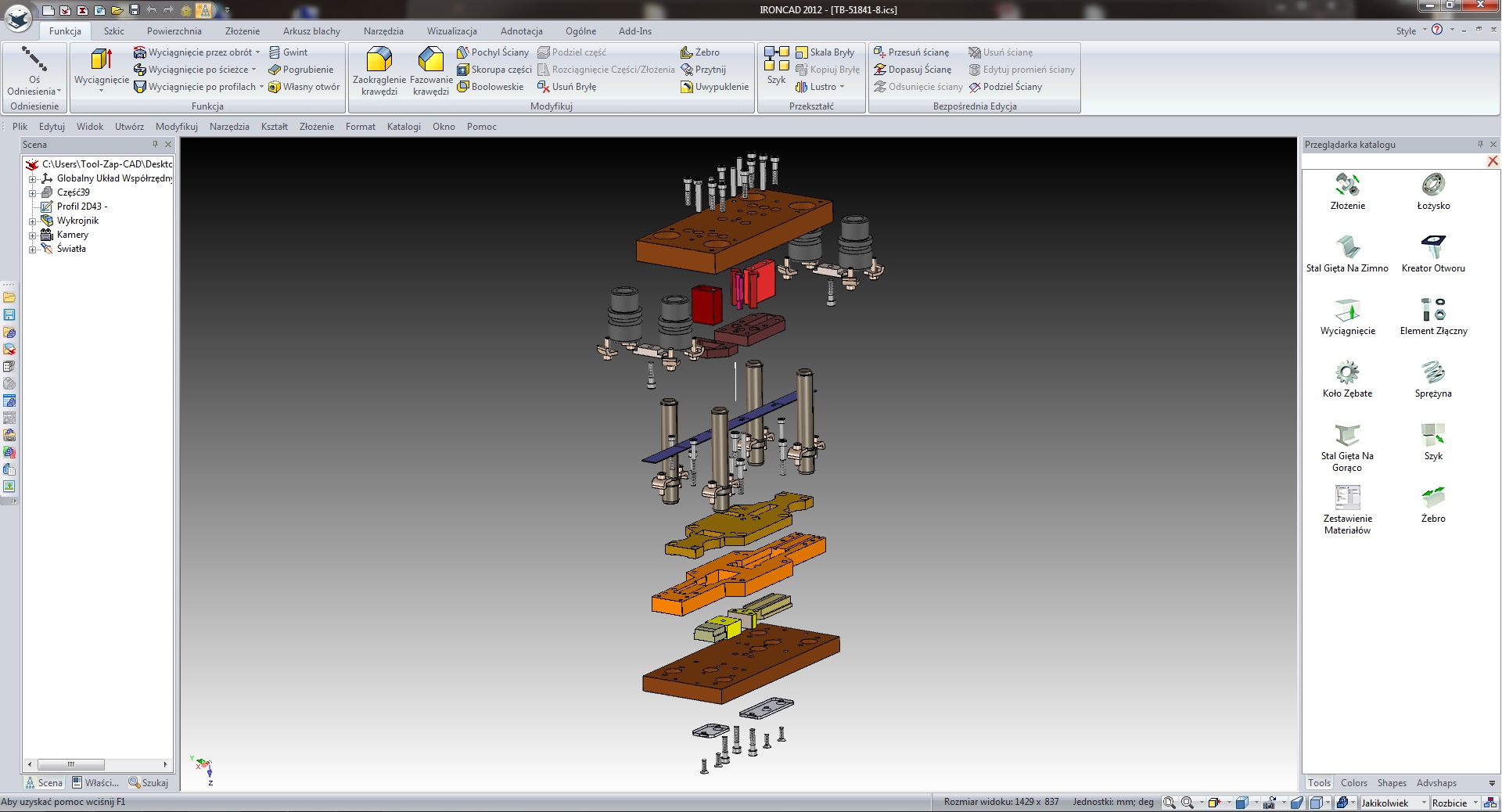Click the Gwint thread tool
The height and width of the screenshot is (812, 1502).
point(288,52)
